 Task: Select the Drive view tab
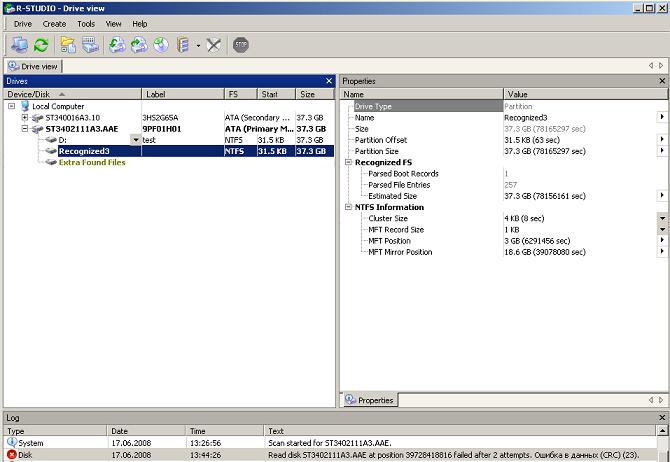(33, 66)
